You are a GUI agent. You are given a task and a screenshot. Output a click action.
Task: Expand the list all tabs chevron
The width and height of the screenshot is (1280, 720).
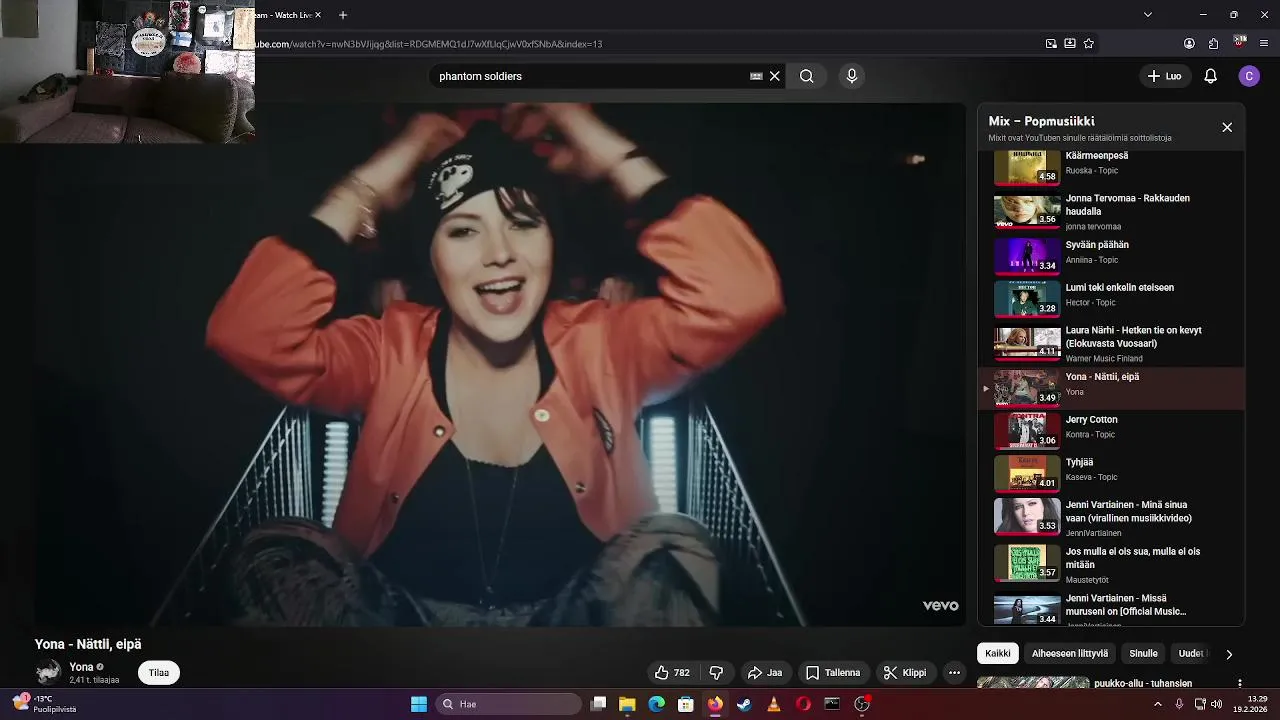point(1148,15)
